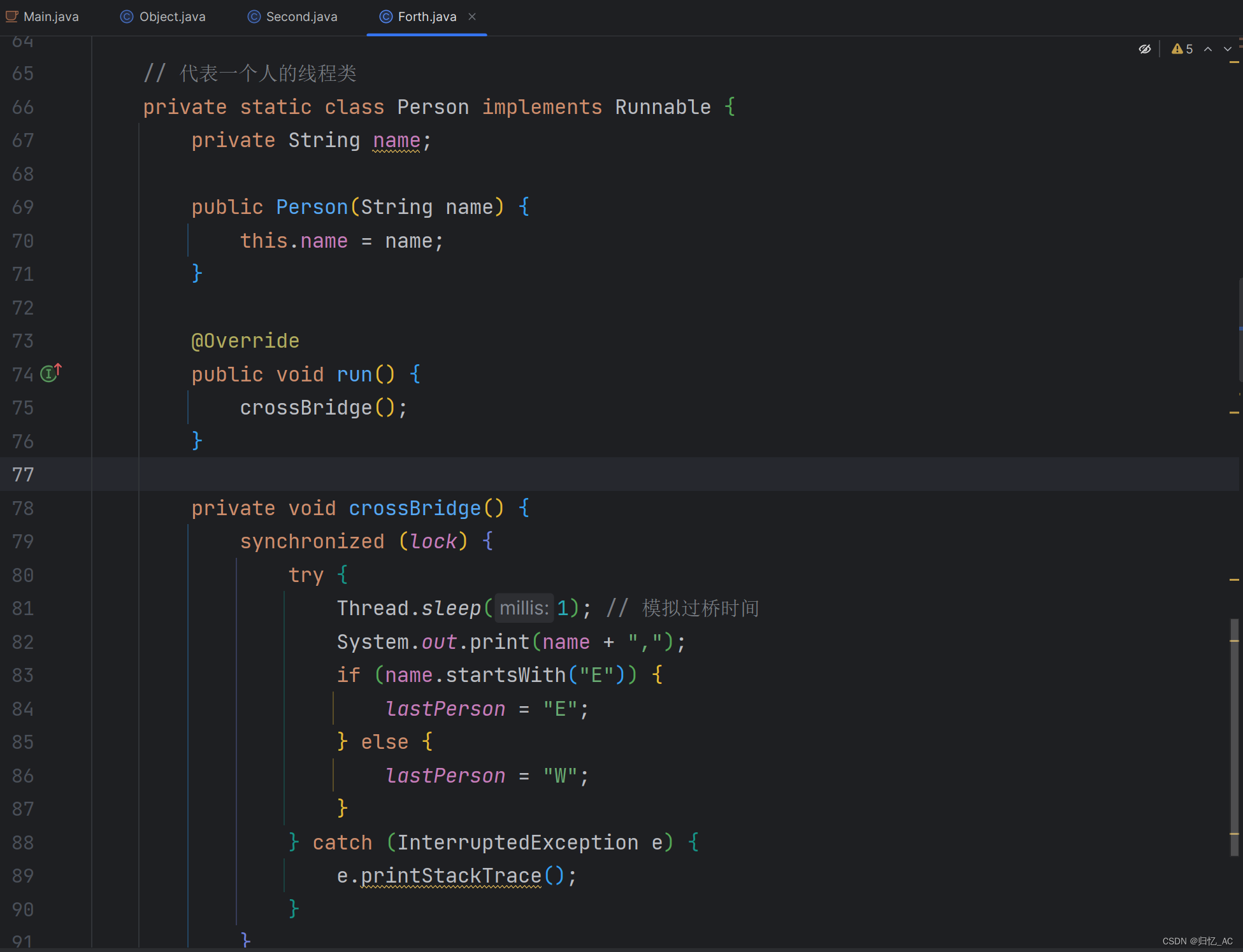Screen dimensions: 1243x952
Task: Click the class icon on Forth.java tab
Action: [x=385, y=17]
